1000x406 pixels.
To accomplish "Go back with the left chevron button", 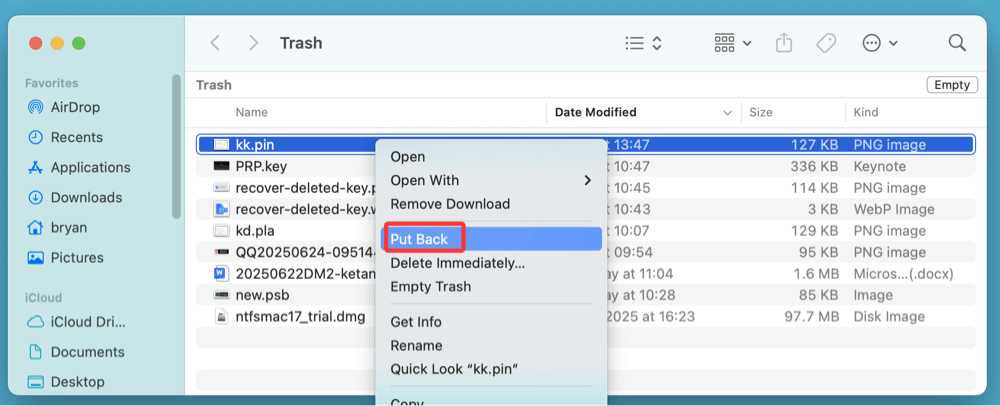I will pyautogui.click(x=215, y=43).
